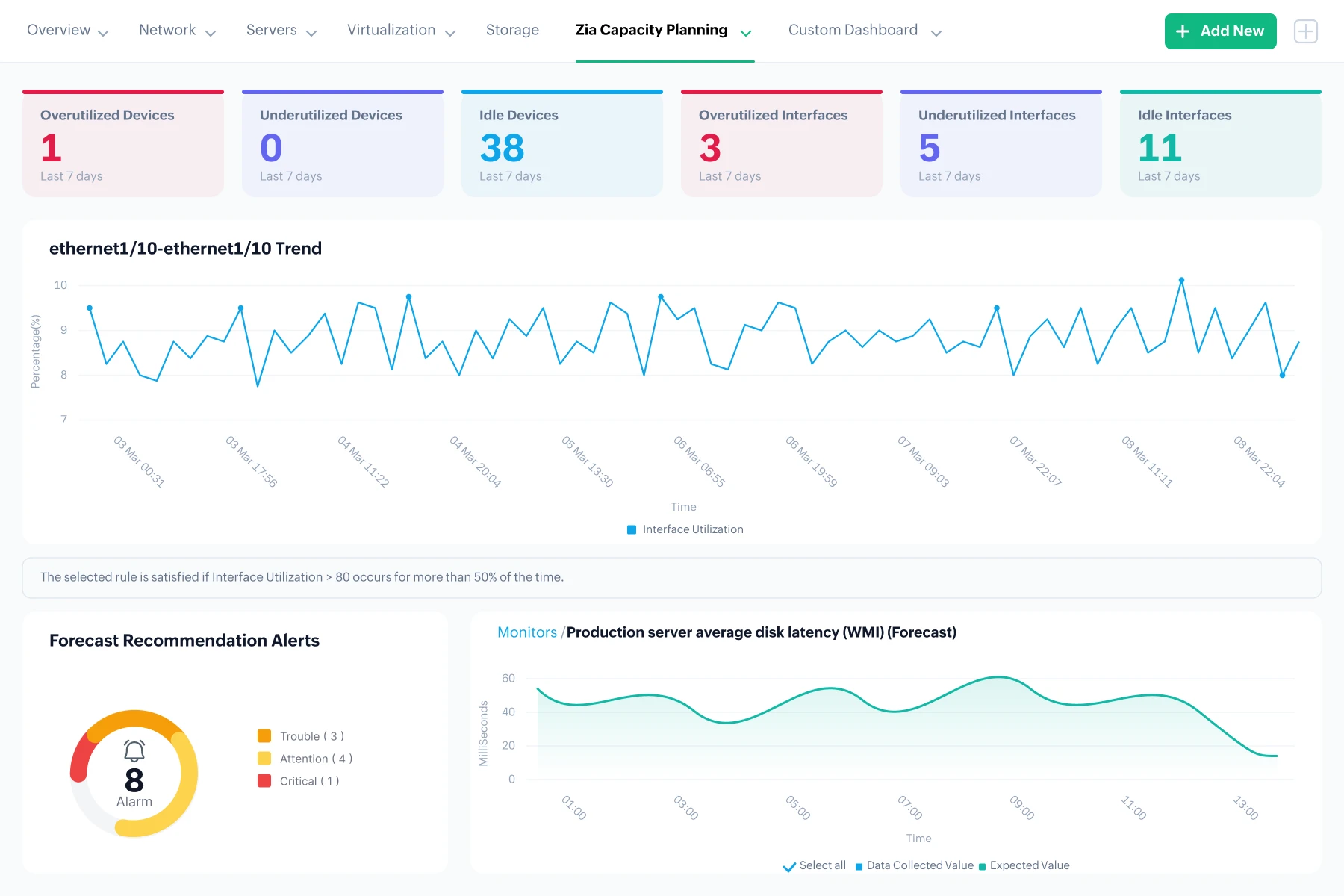This screenshot has height=896, width=1344.
Task: Expand the Overview dropdown chevron
Action: 103,33
